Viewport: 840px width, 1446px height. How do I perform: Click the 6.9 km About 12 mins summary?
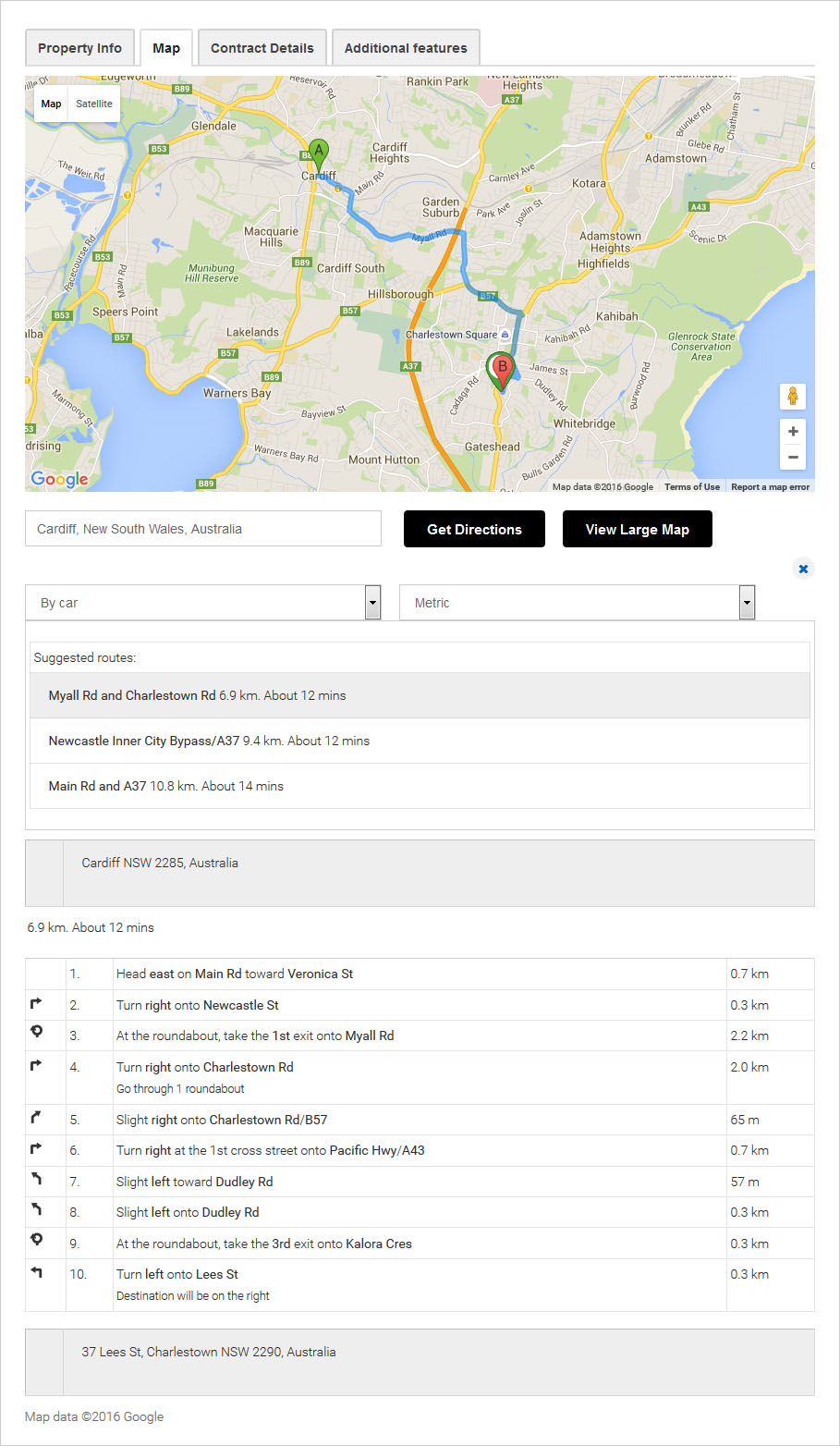tap(91, 927)
